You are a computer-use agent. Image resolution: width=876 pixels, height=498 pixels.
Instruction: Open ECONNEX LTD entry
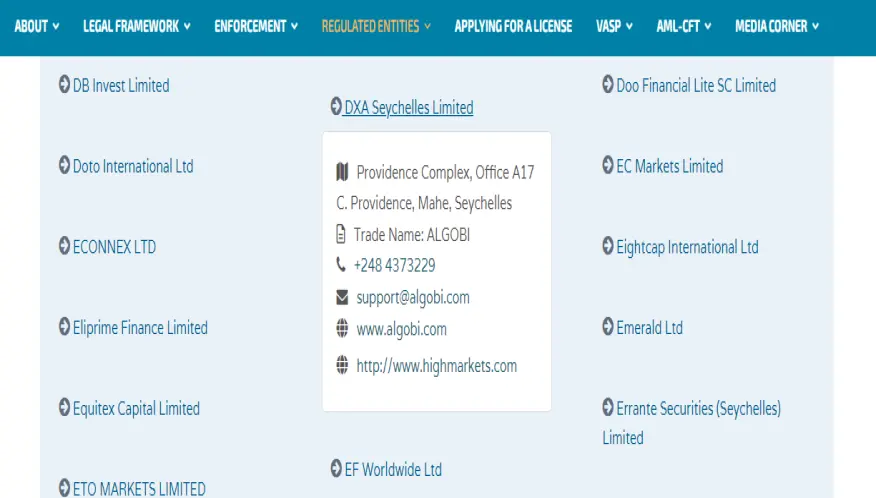point(115,247)
